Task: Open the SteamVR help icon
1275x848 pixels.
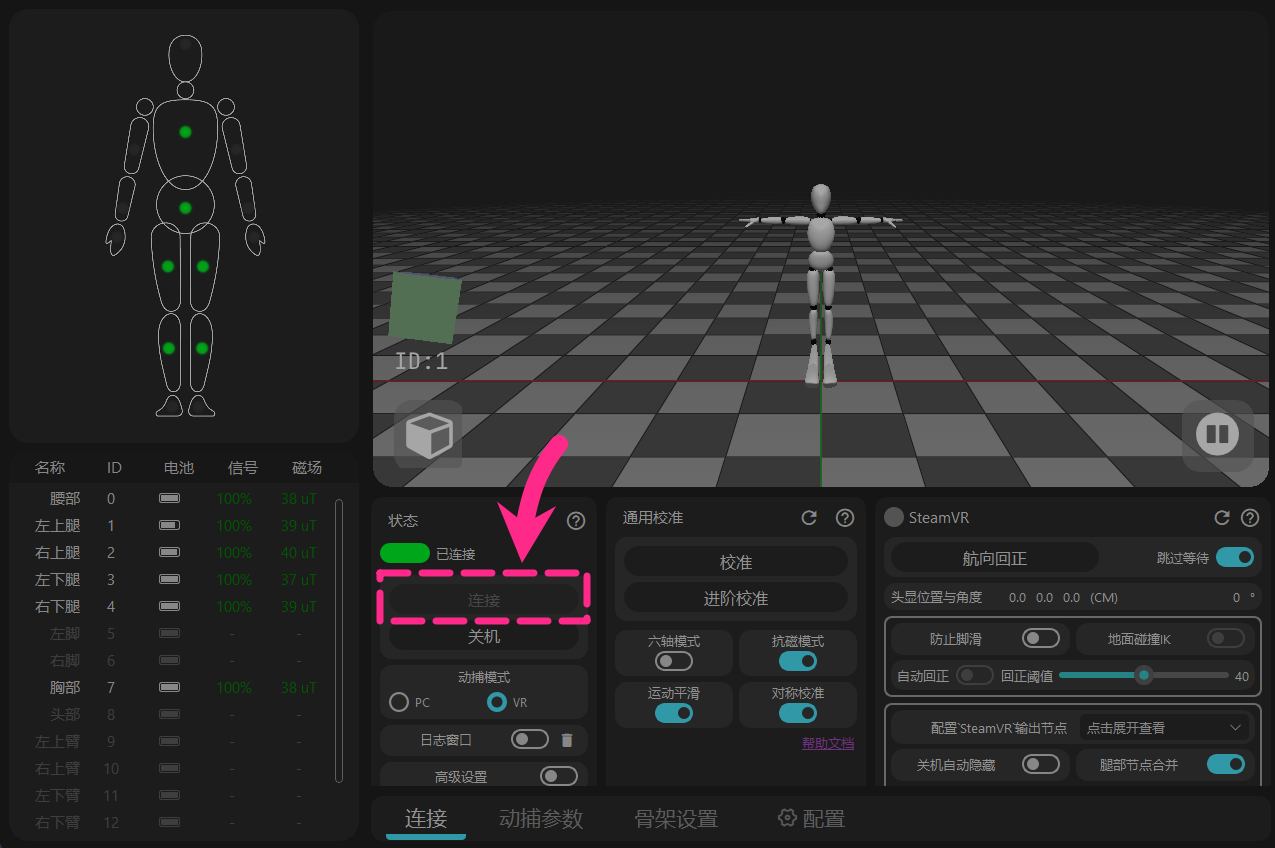Action: click(1250, 518)
